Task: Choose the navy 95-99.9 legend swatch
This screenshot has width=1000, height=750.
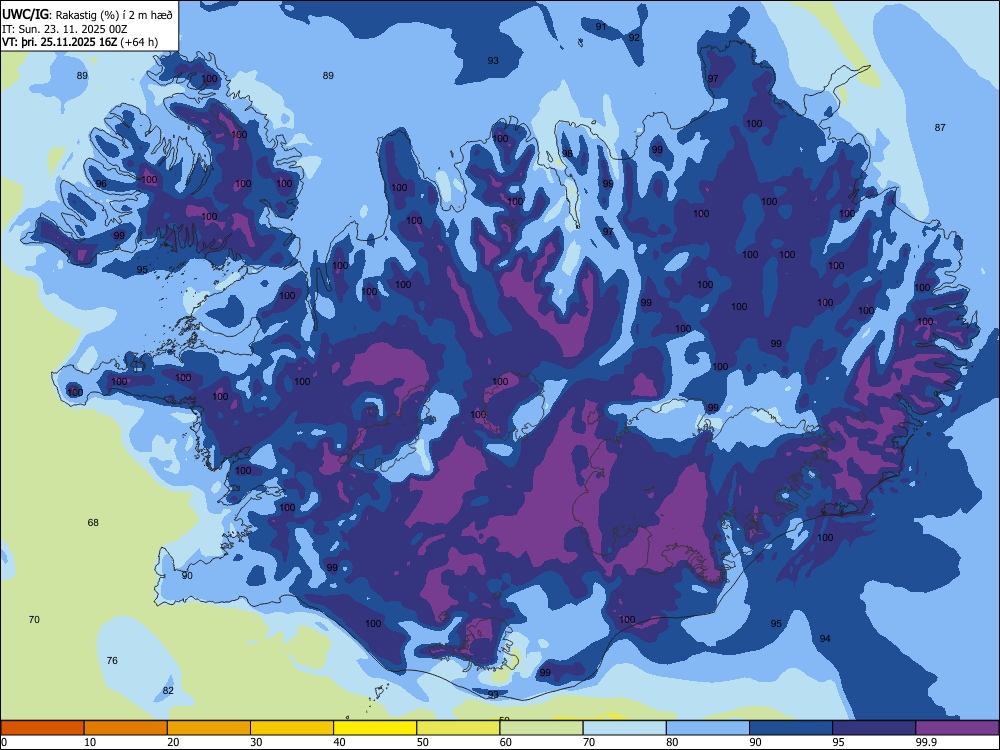Action: [874, 728]
